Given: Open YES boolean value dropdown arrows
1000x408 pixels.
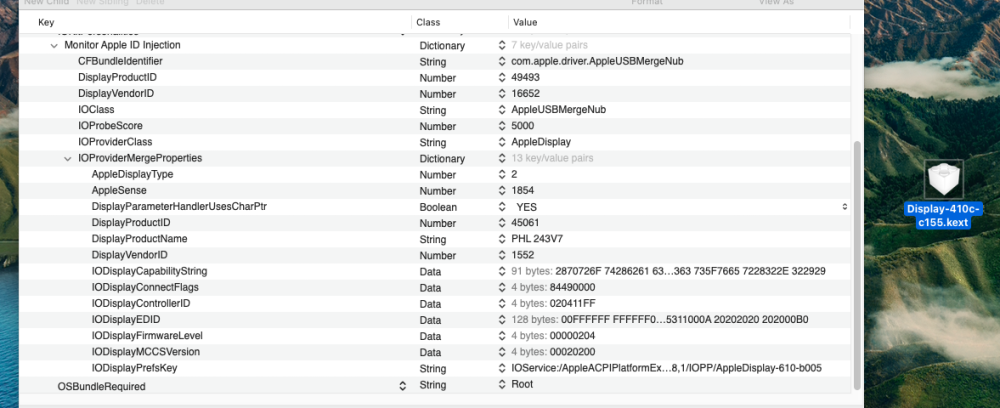Looking at the screenshot, I should click(844, 207).
